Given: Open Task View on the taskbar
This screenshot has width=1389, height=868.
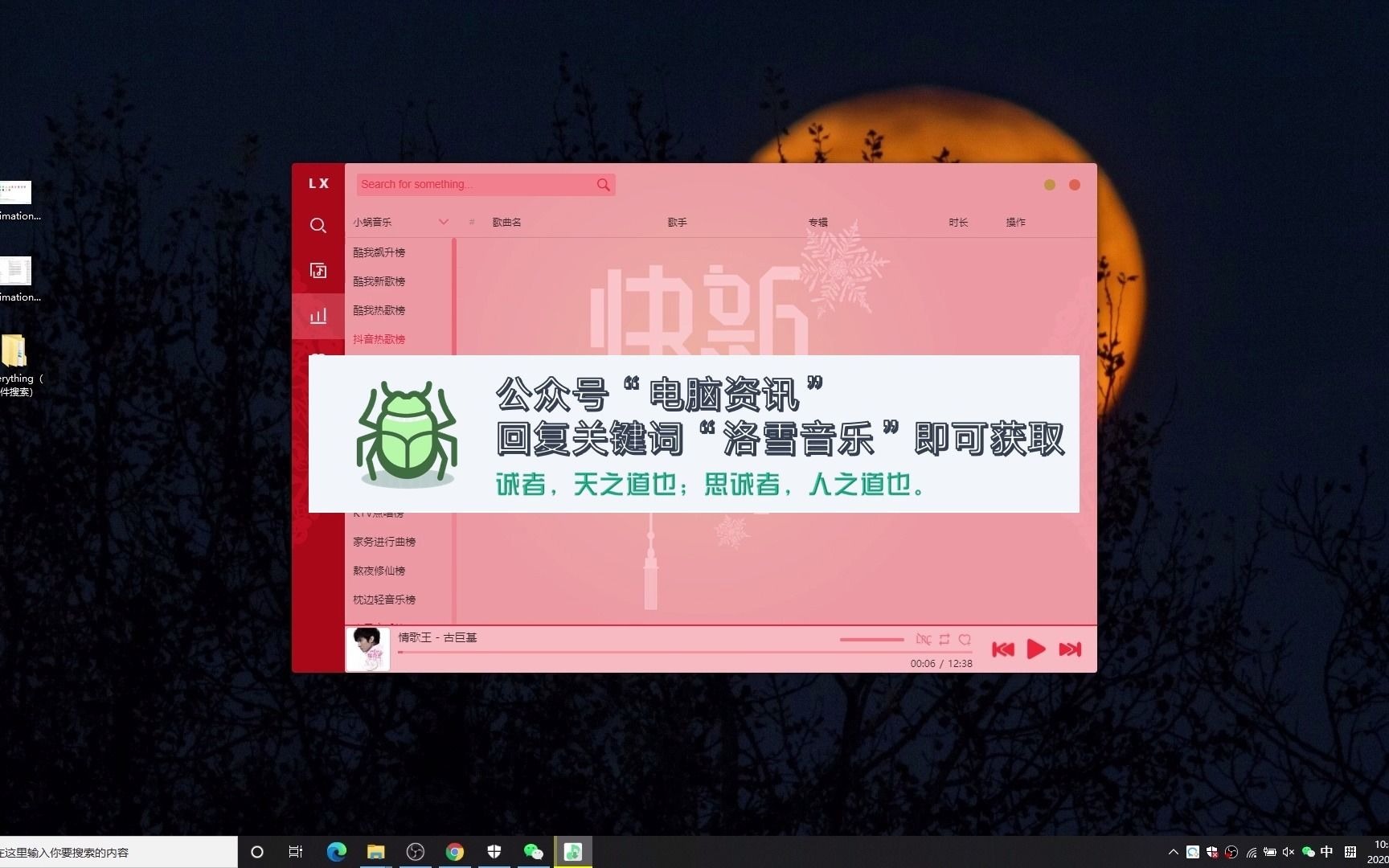Looking at the screenshot, I should (296, 852).
